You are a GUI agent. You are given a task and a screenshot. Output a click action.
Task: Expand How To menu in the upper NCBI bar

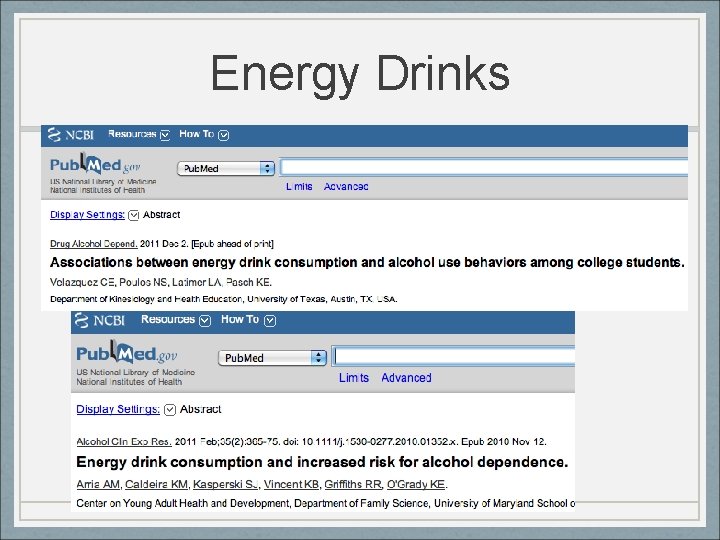point(204,134)
